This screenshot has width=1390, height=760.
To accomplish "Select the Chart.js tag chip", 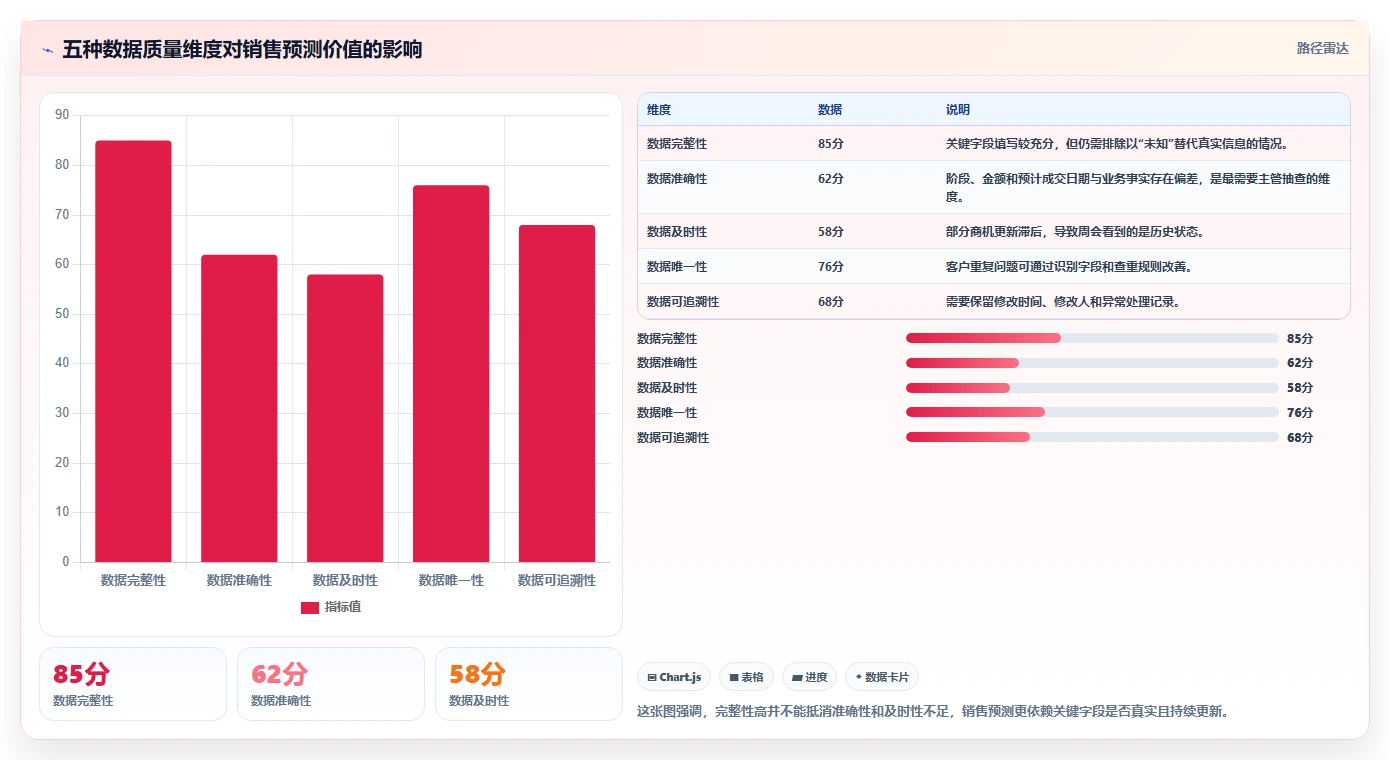I will click(x=675, y=677).
